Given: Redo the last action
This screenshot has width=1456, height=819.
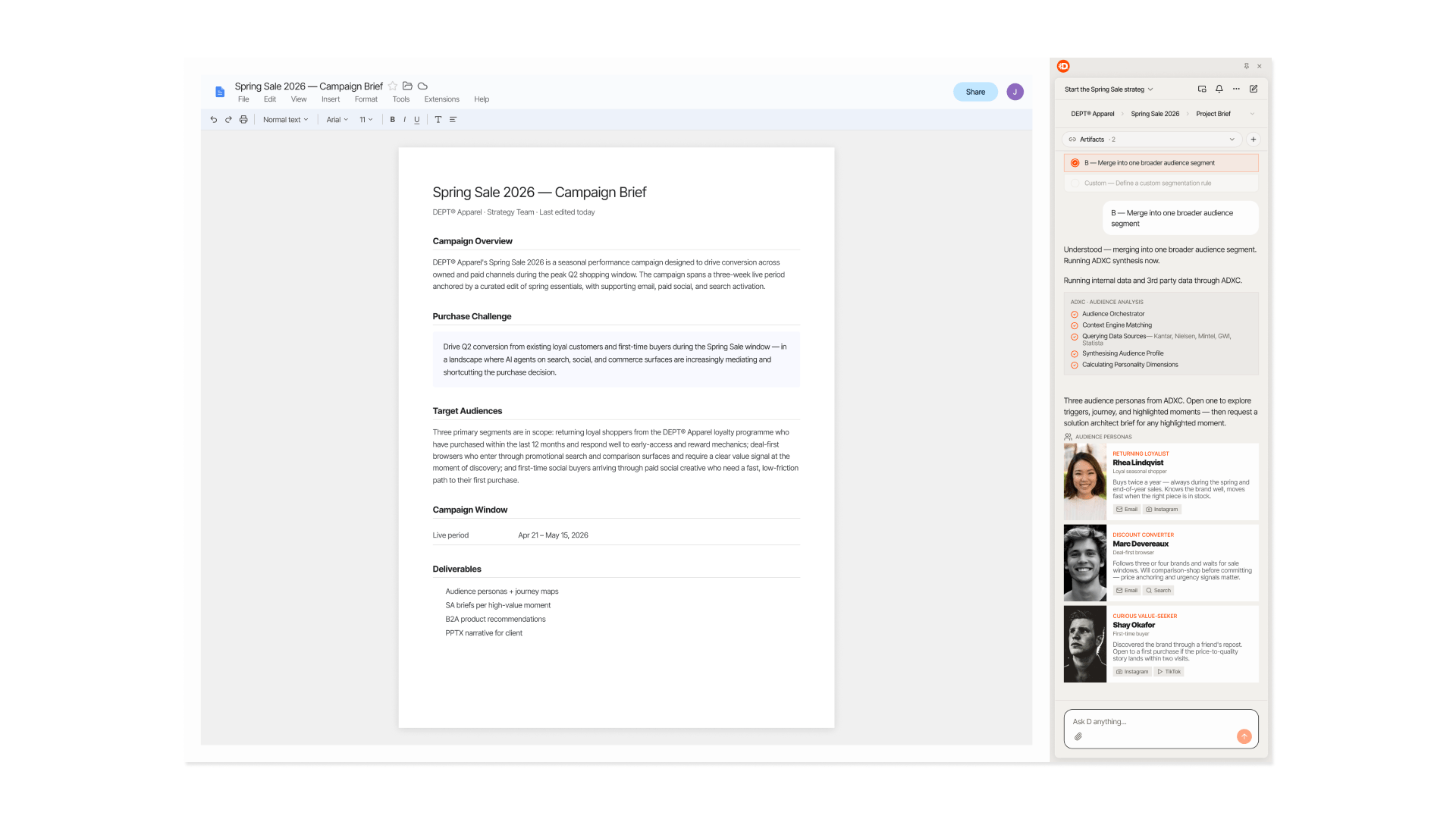Looking at the screenshot, I should coord(228,120).
